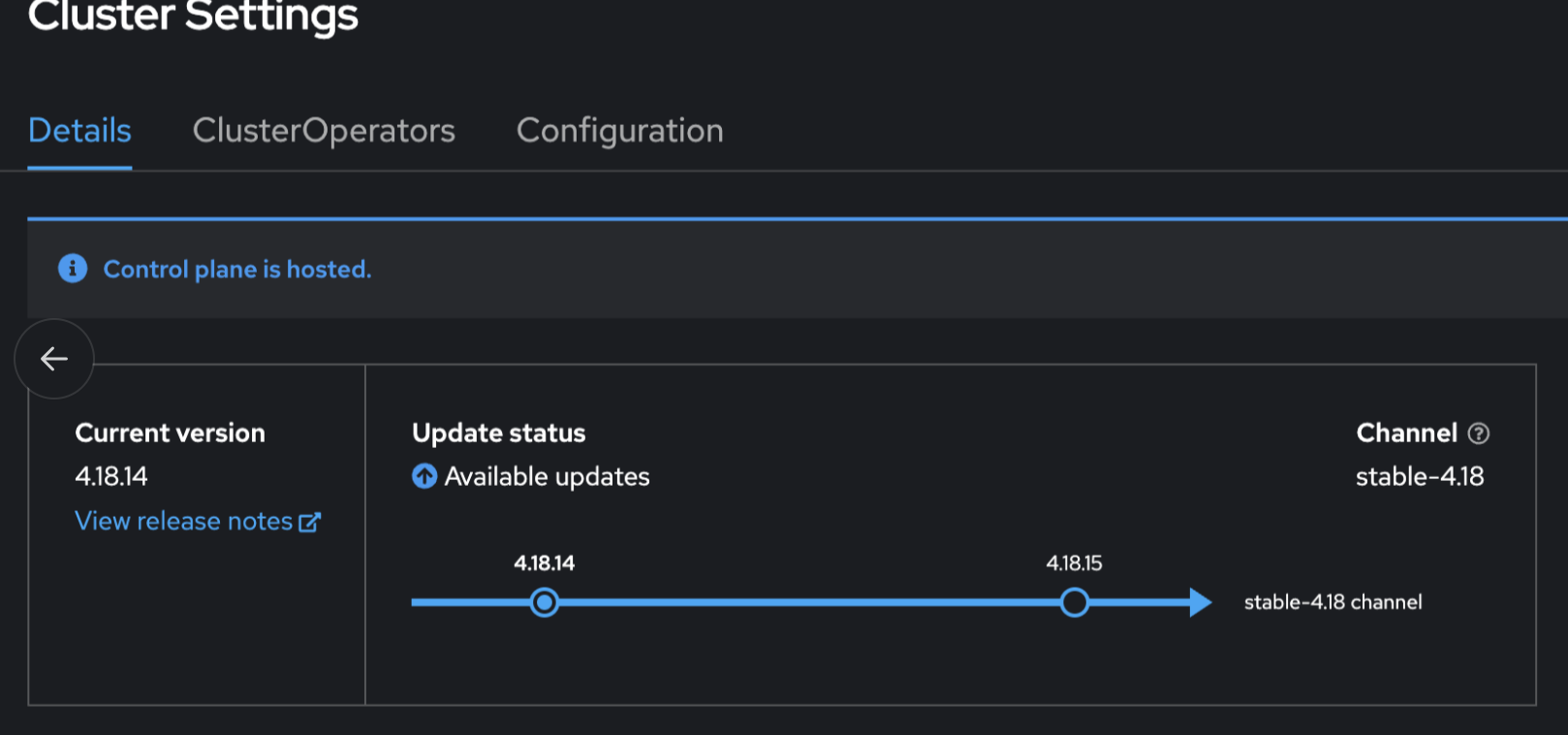The image size is (1568, 735).
Task: Open the View release notes link
Action: (184, 522)
